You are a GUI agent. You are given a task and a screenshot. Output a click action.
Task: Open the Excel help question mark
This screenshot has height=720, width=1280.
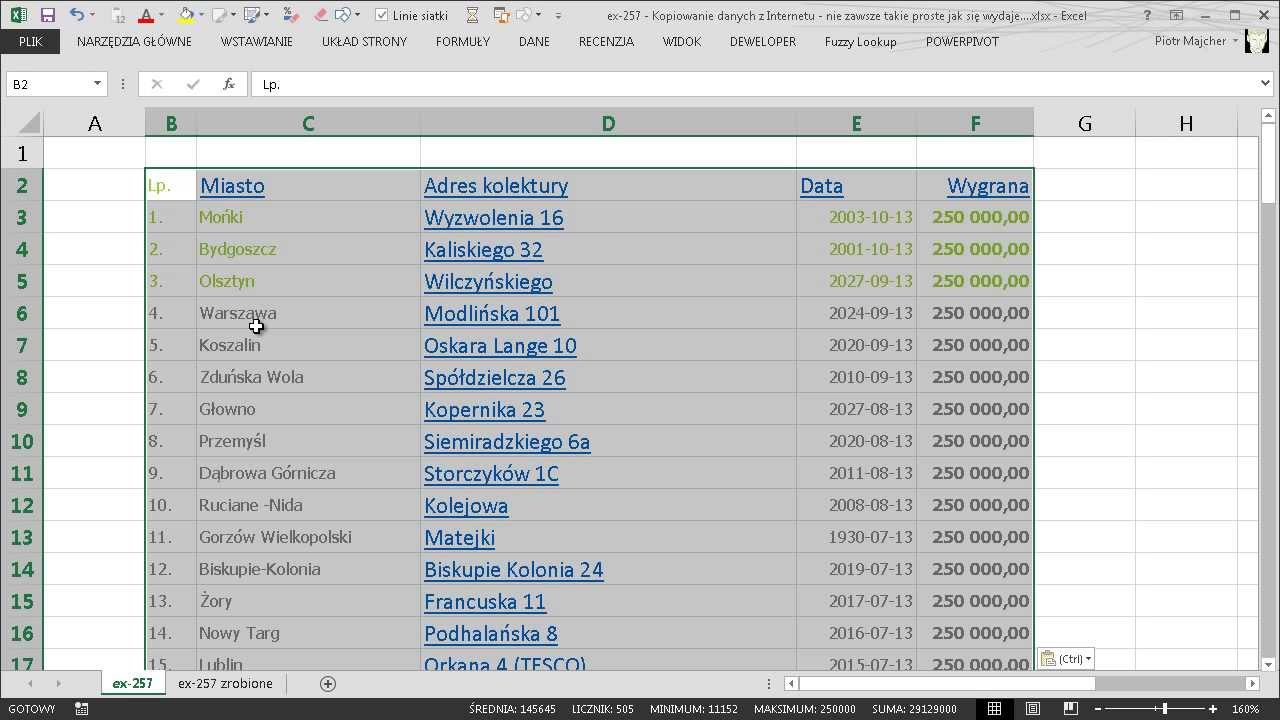[x=1147, y=15]
